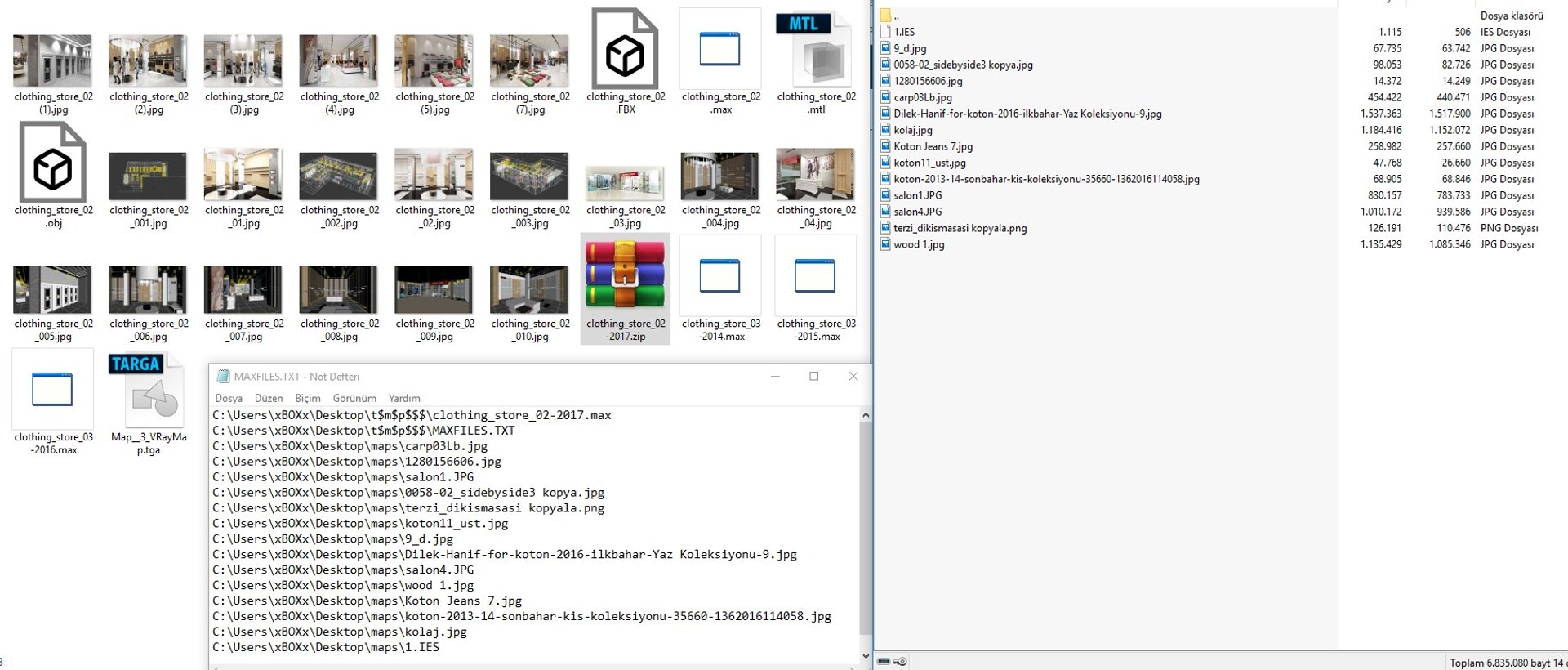Open the Yardım menu in Notepad
The height and width of the screenshot is (670, 1568).
pyautogui.click(x=404, y=398)
